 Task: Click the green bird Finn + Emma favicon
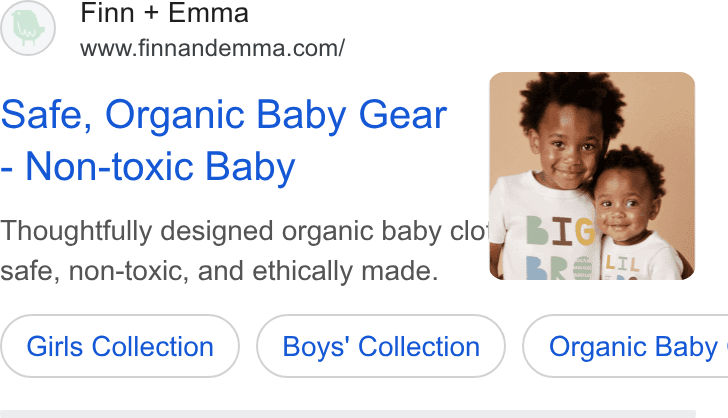28,28
